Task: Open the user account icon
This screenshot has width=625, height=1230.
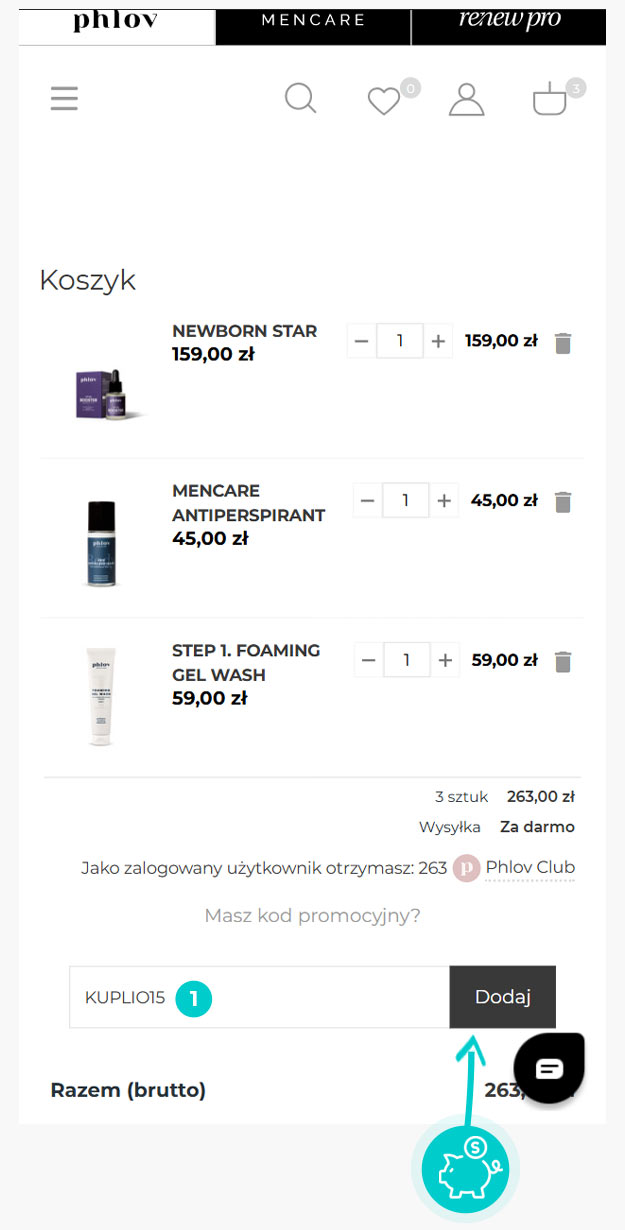Action: point(466,99)
